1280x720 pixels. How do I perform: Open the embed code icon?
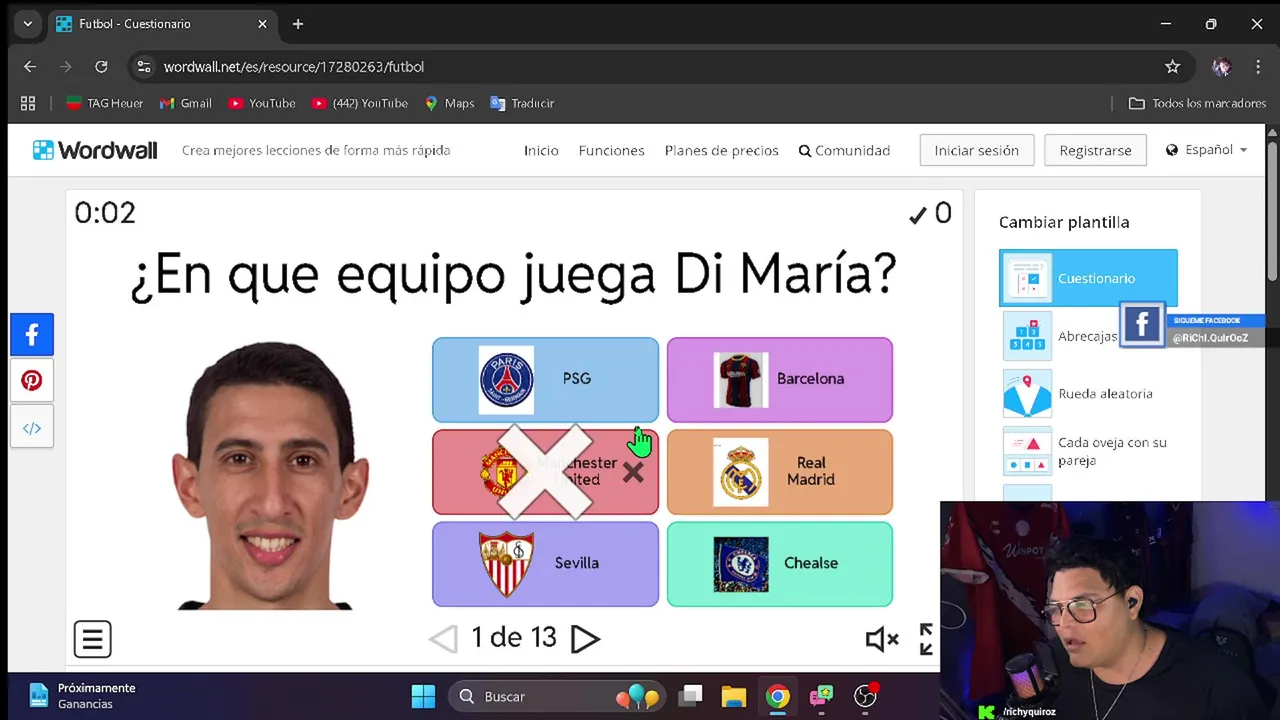coord(32,428)
